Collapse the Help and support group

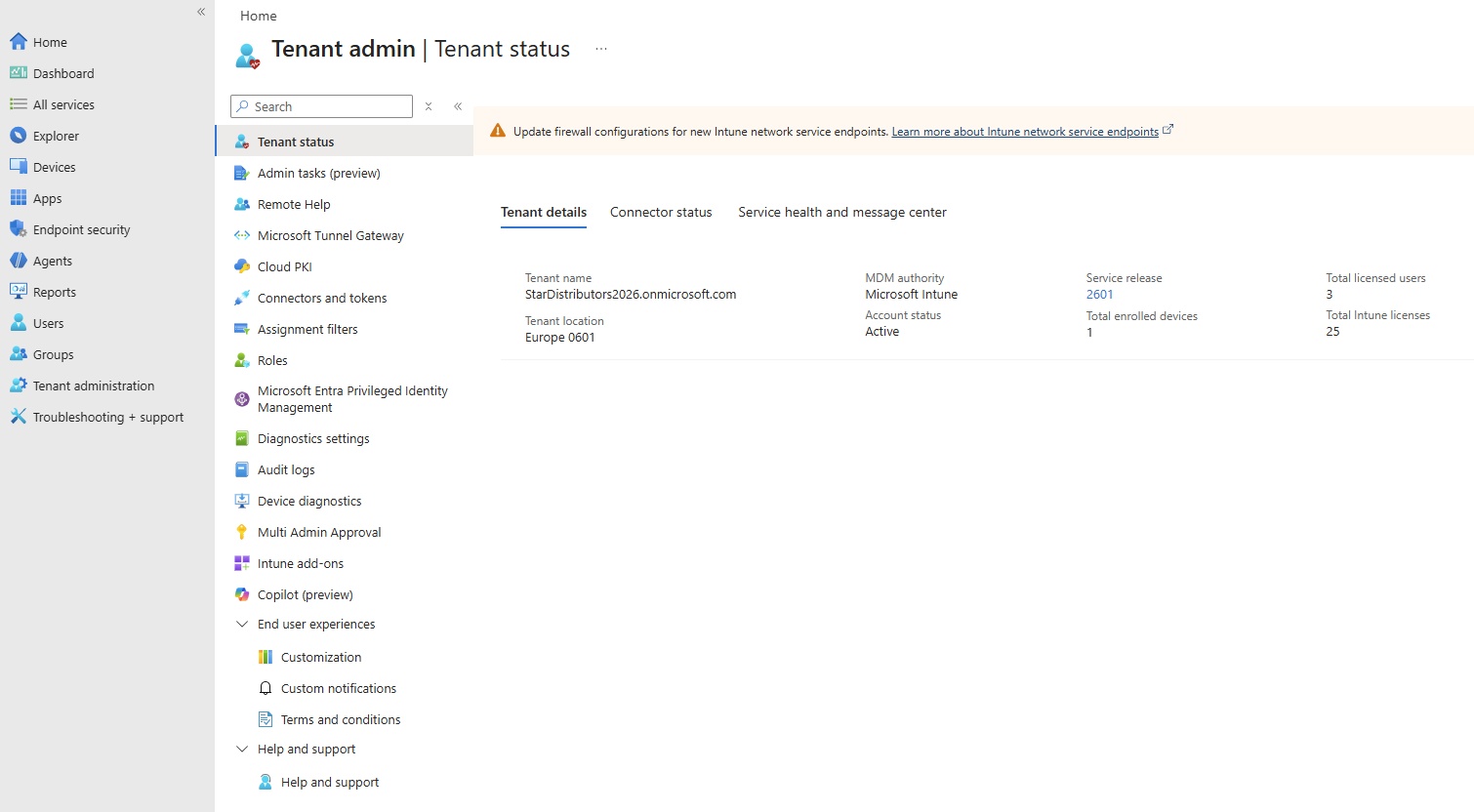[x=242, y=750]
